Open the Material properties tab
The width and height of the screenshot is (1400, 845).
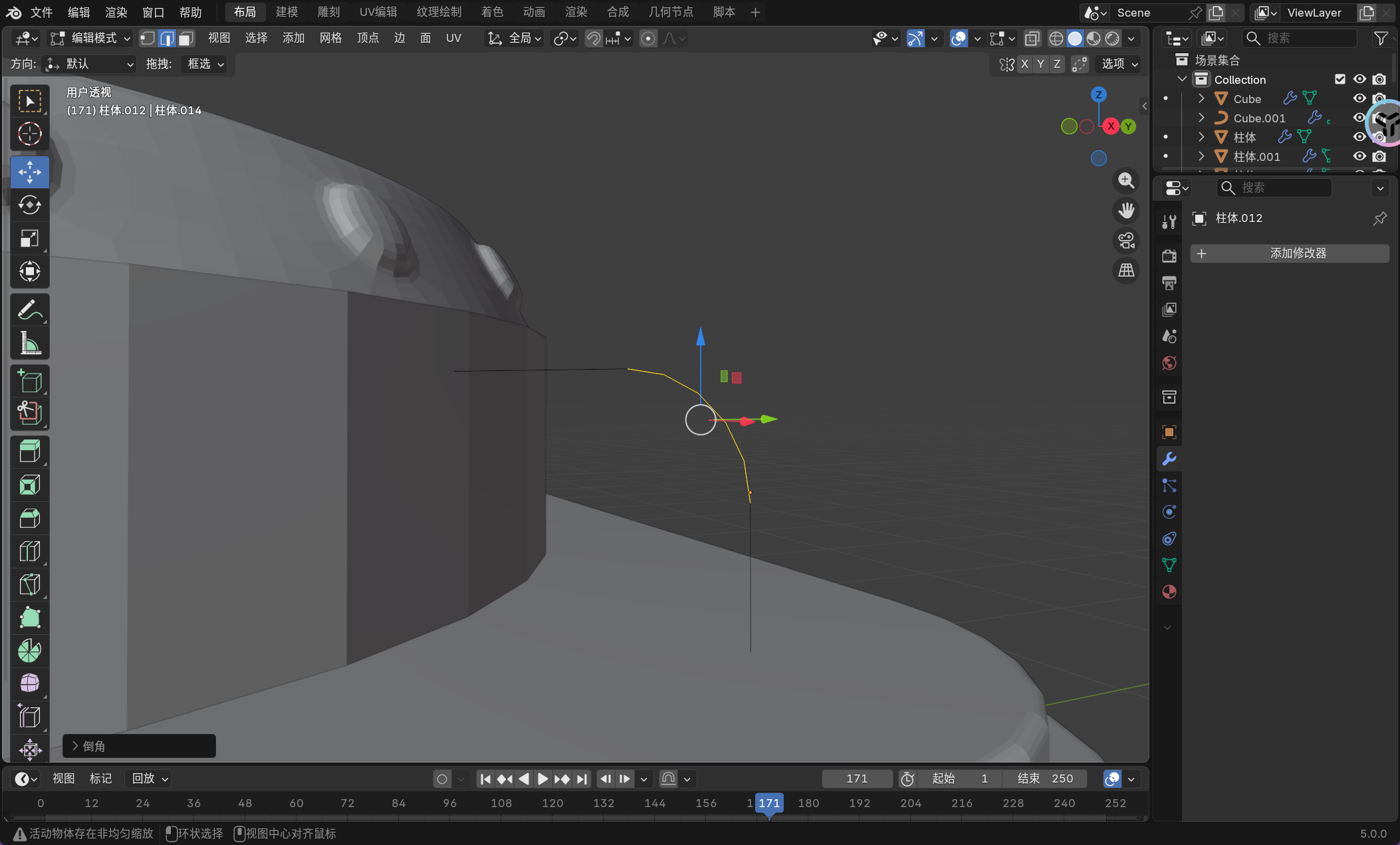(1169, 592)
